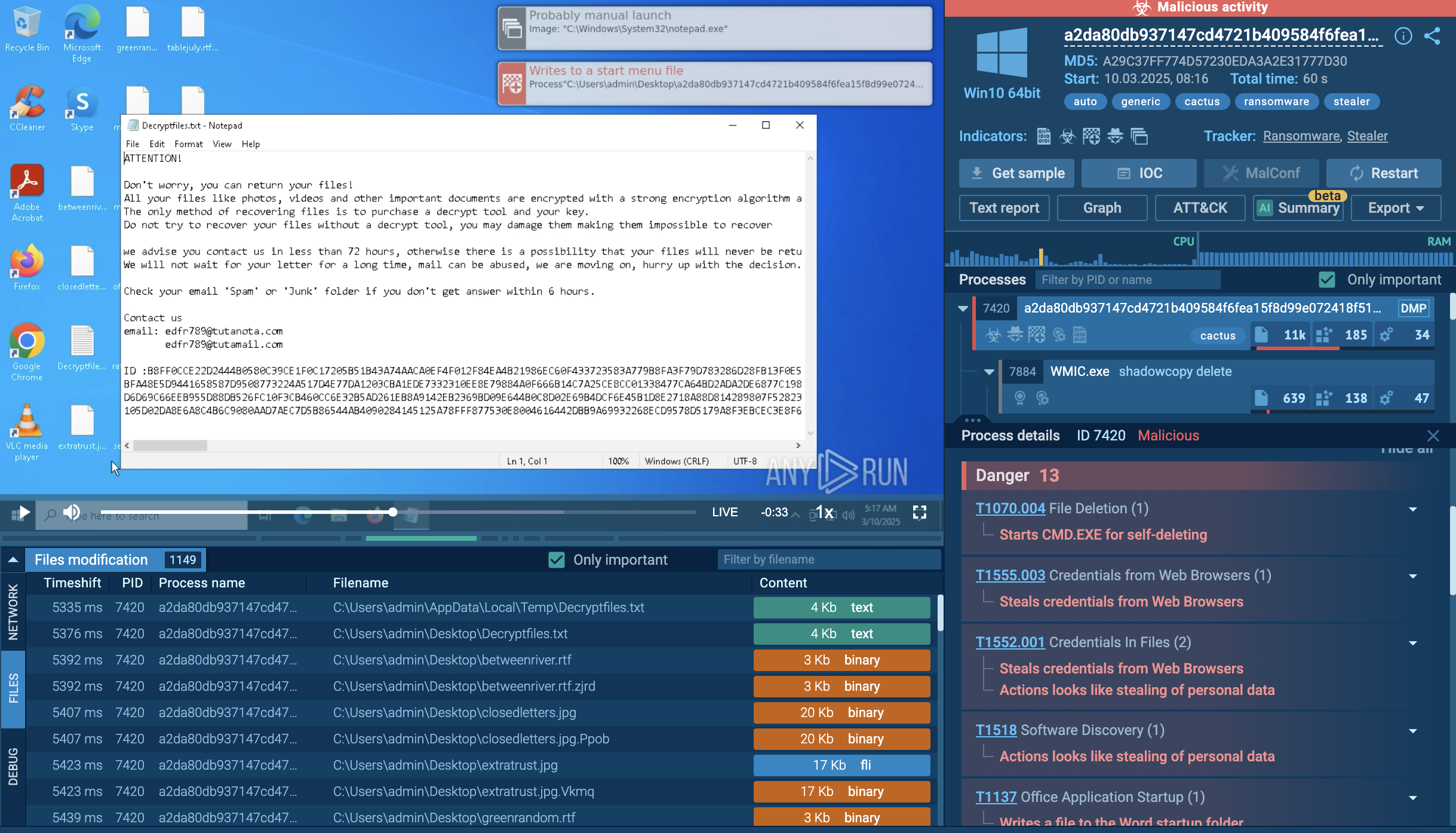Focus the Filter by PID or name field
Screen dimensions: 1456x833
tap(1128, 280)
